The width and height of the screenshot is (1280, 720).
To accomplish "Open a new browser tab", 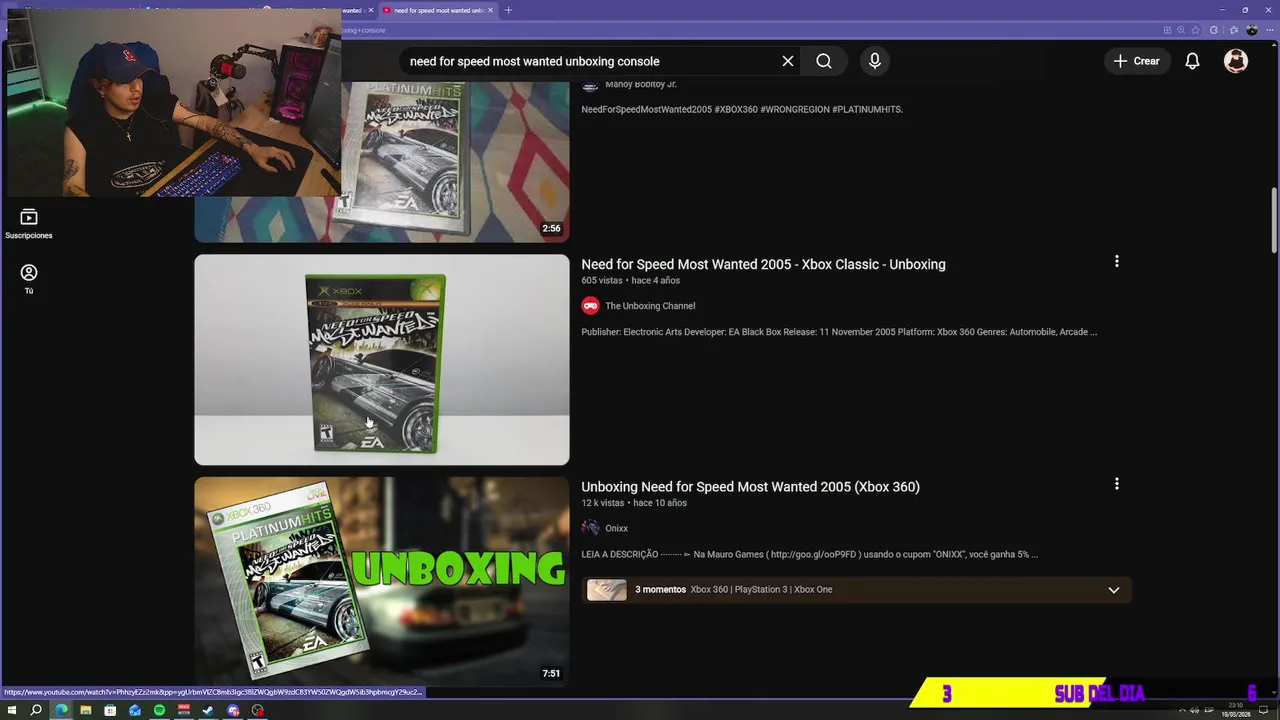I will (x=508, y=10).
